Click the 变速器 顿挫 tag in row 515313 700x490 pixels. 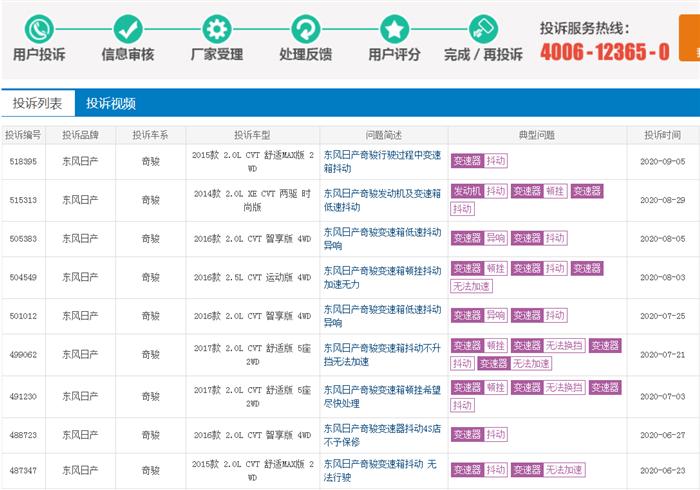[x=539, y=191]
